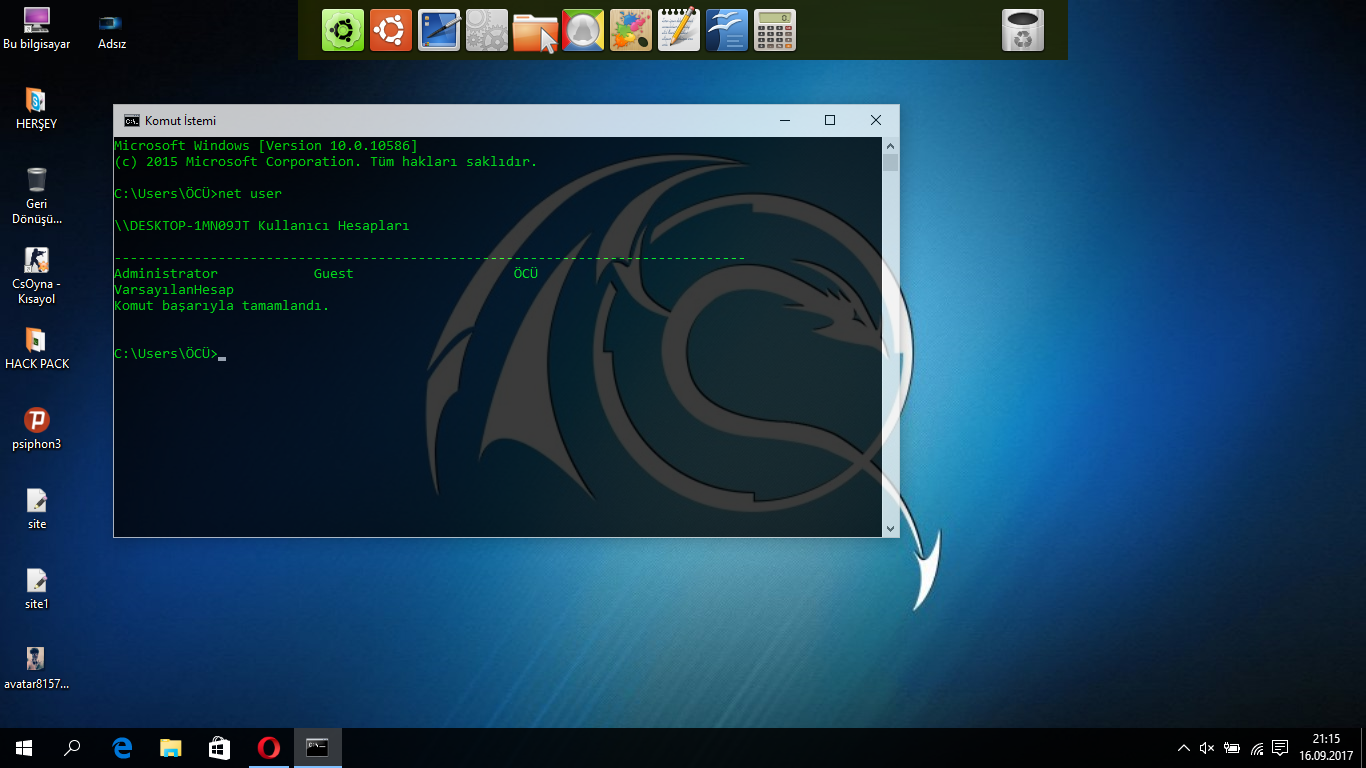Launch the desktop pen drawing dock icon

(x=439, y=30)
